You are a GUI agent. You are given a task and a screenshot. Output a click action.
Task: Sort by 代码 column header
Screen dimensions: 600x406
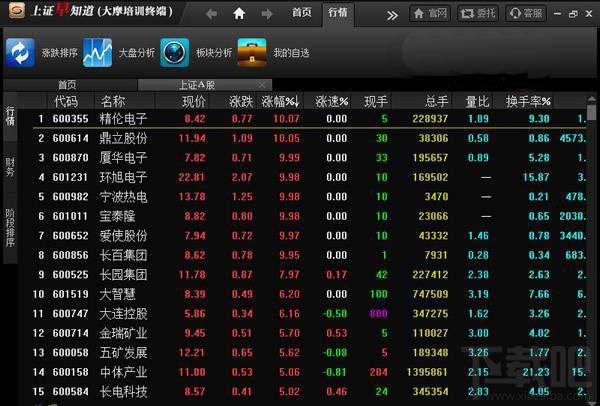66,102
